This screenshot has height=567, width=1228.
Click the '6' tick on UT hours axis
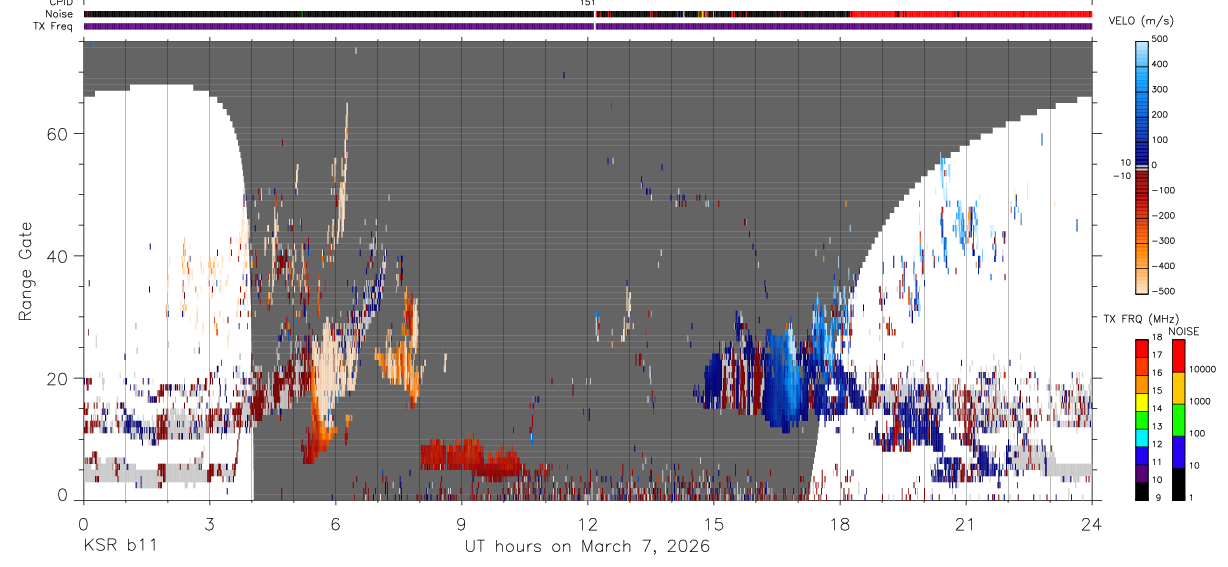pyautogui.click(x=336, y=523)
